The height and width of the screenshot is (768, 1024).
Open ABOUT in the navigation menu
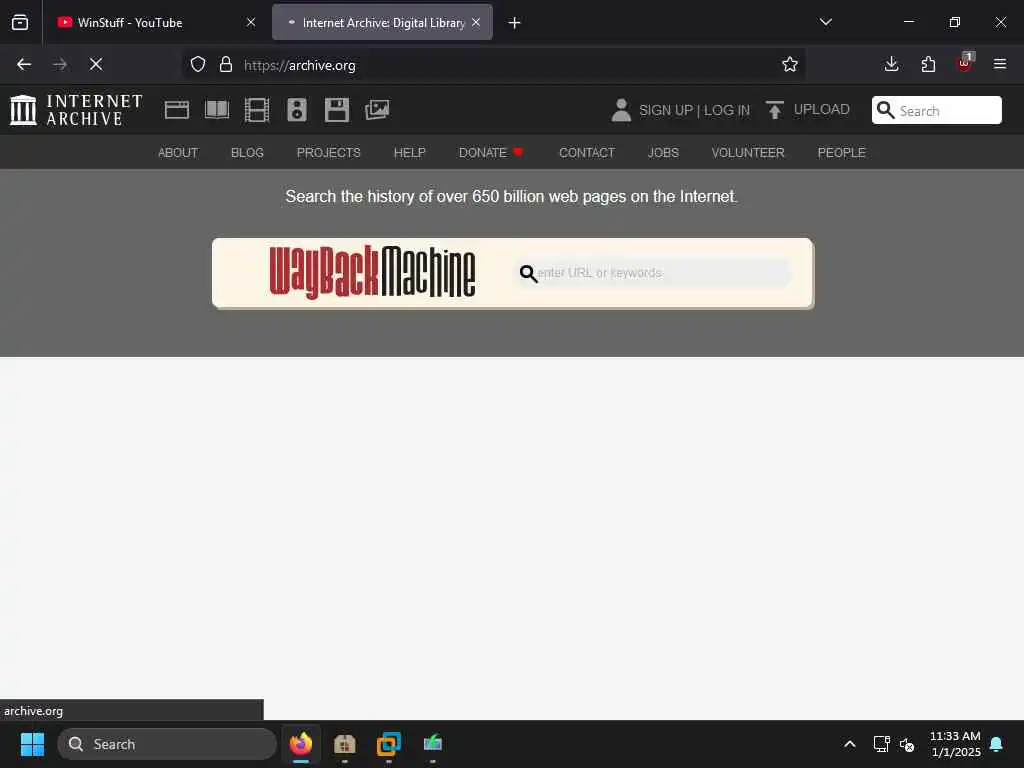178,152
